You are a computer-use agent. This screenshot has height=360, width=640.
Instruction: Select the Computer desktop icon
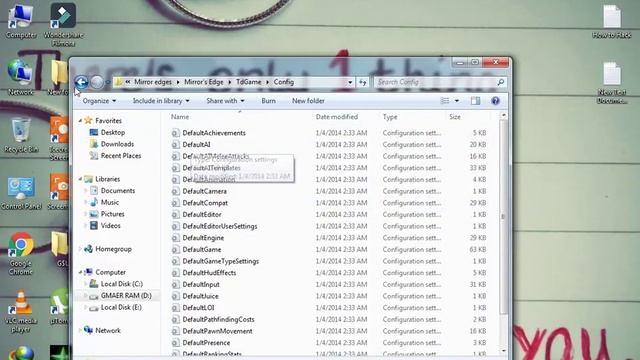coord(21,21)
